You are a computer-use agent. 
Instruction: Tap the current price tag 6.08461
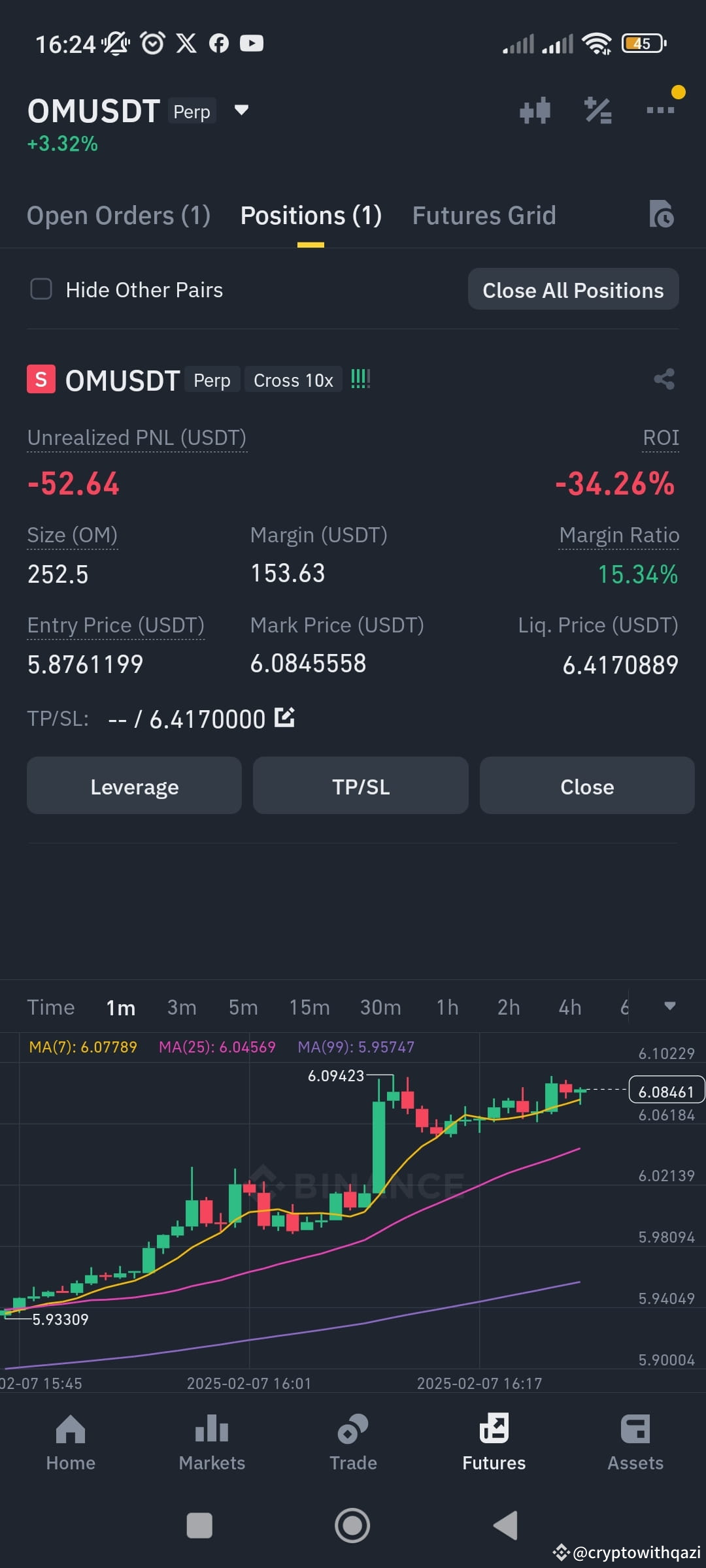point(666,1090)
